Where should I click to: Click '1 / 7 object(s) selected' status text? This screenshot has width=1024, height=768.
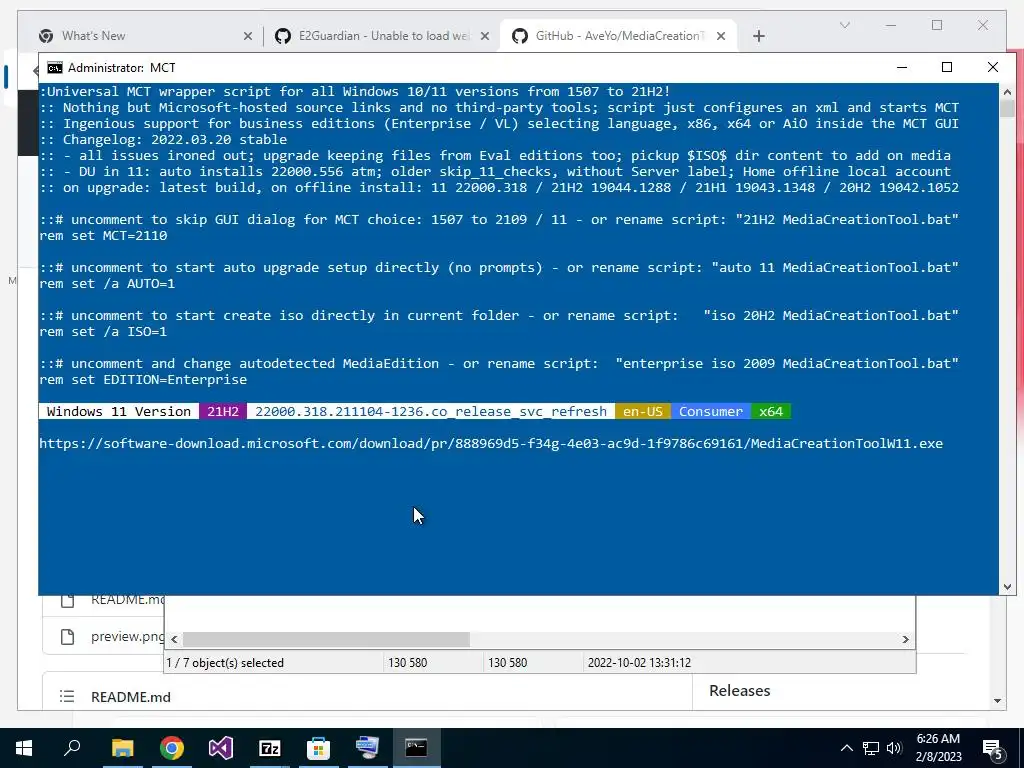[x=225, y=663]
